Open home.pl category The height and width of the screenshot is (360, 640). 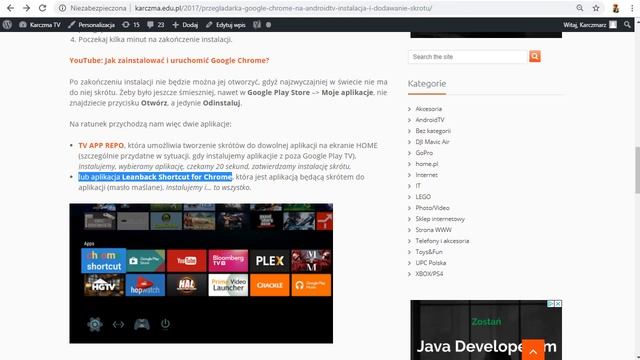(x=427, y=164)
